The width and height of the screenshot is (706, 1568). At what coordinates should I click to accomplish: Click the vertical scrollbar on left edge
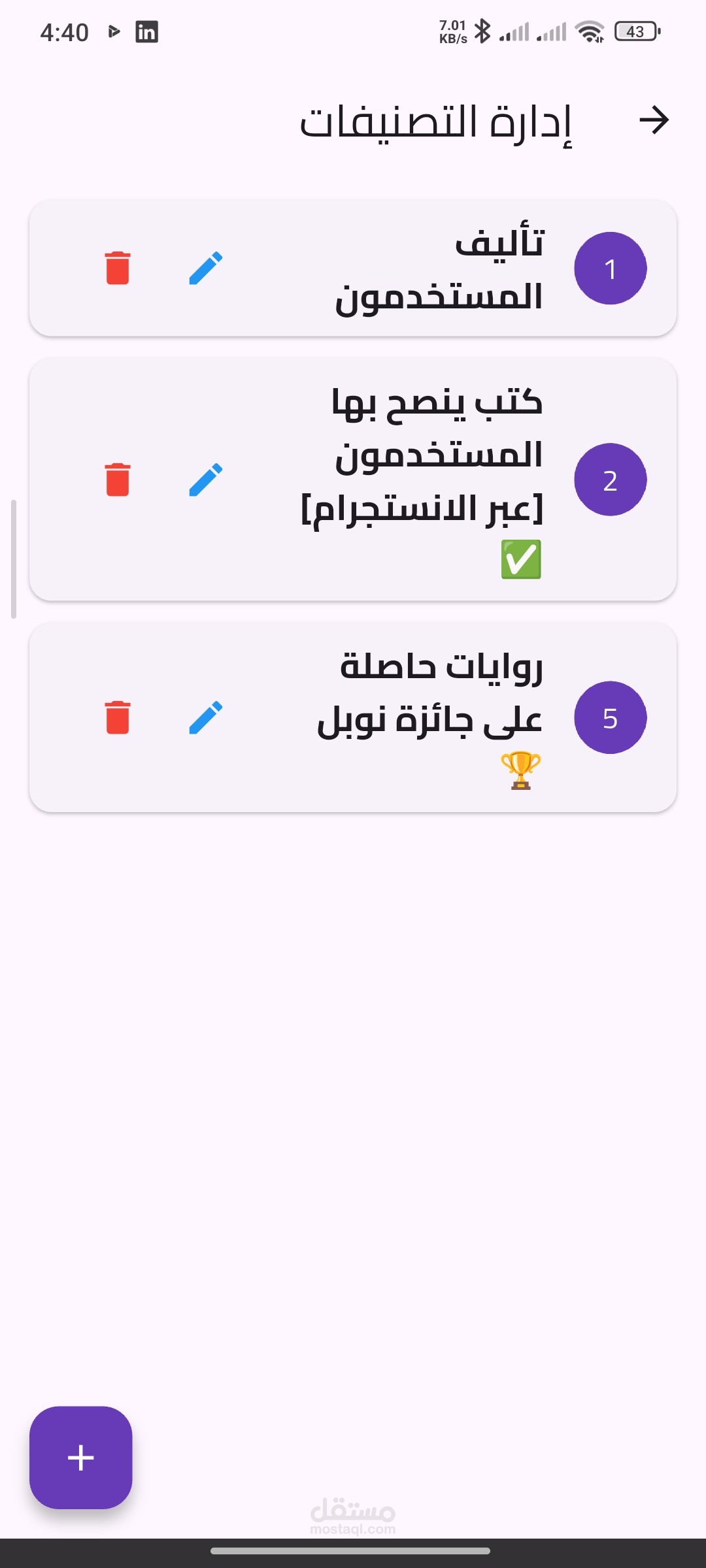pyautogui.click(x=13, y=559)
